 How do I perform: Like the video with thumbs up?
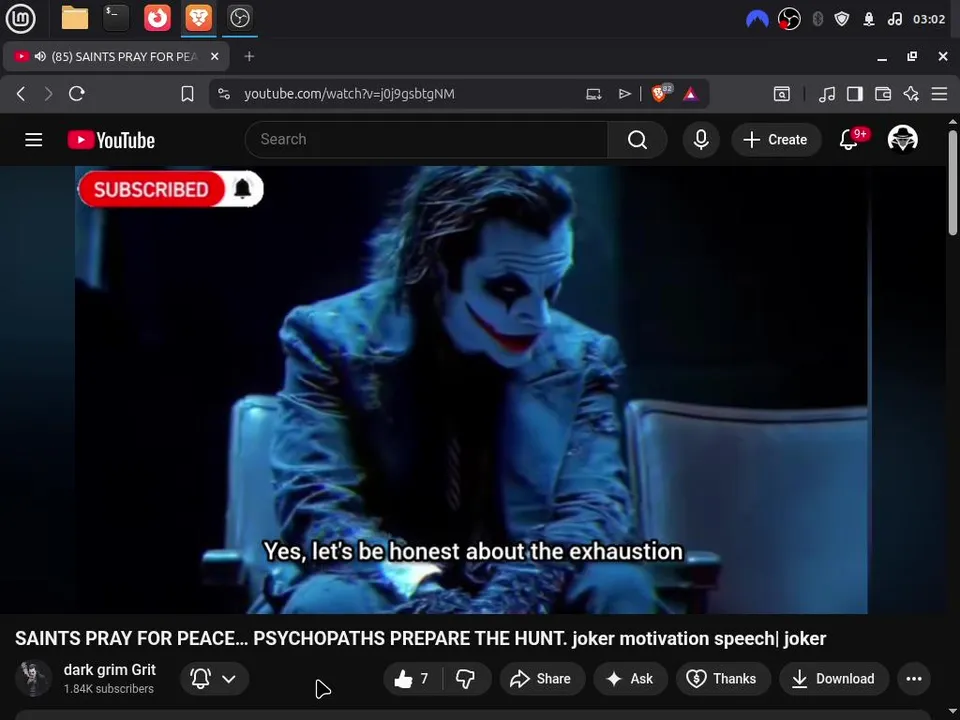(412, 678)
